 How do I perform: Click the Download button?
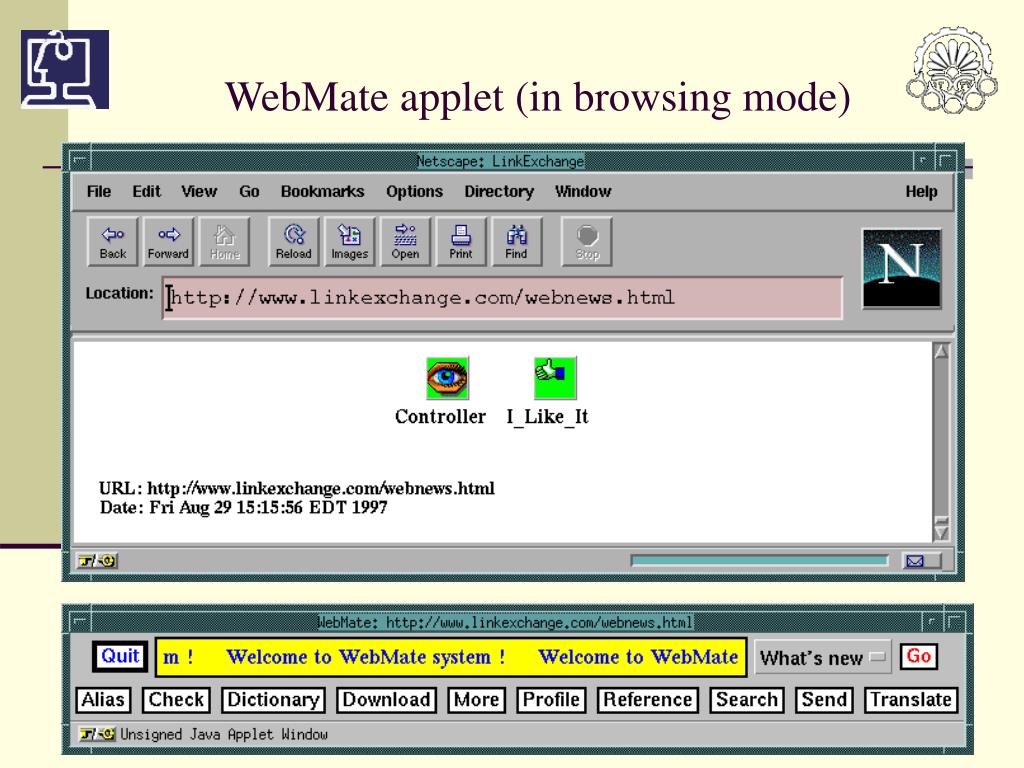click(x=387, y=699)
